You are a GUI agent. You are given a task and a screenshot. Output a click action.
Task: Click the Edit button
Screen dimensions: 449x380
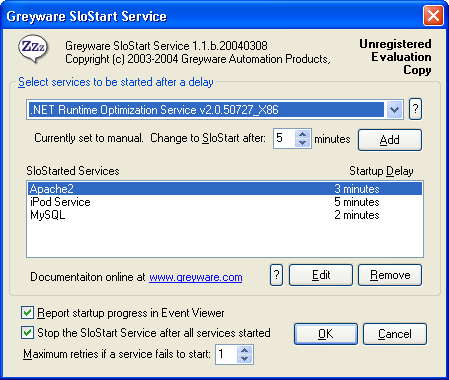pos(321,275)
